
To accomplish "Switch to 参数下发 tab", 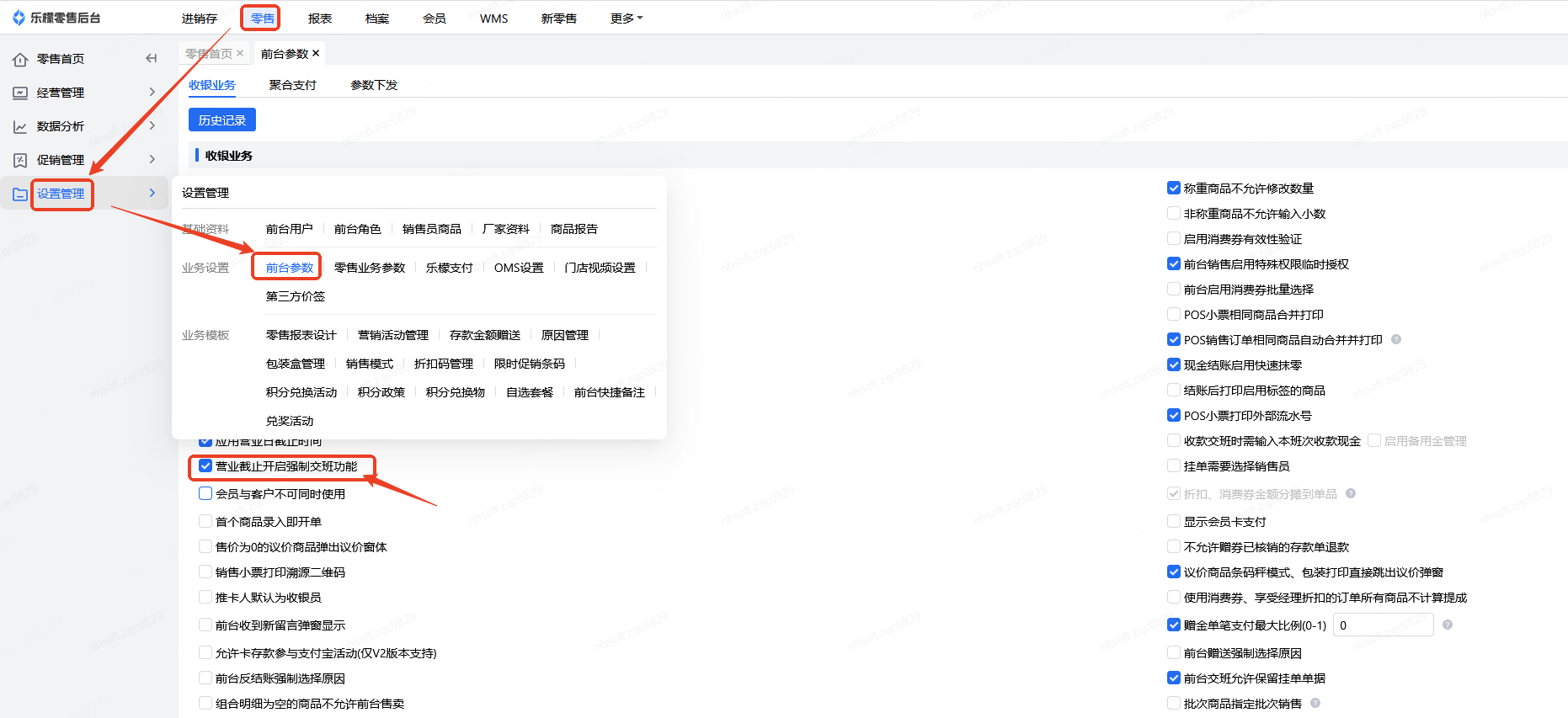I will pyautogui.click(x=374, y=85).
